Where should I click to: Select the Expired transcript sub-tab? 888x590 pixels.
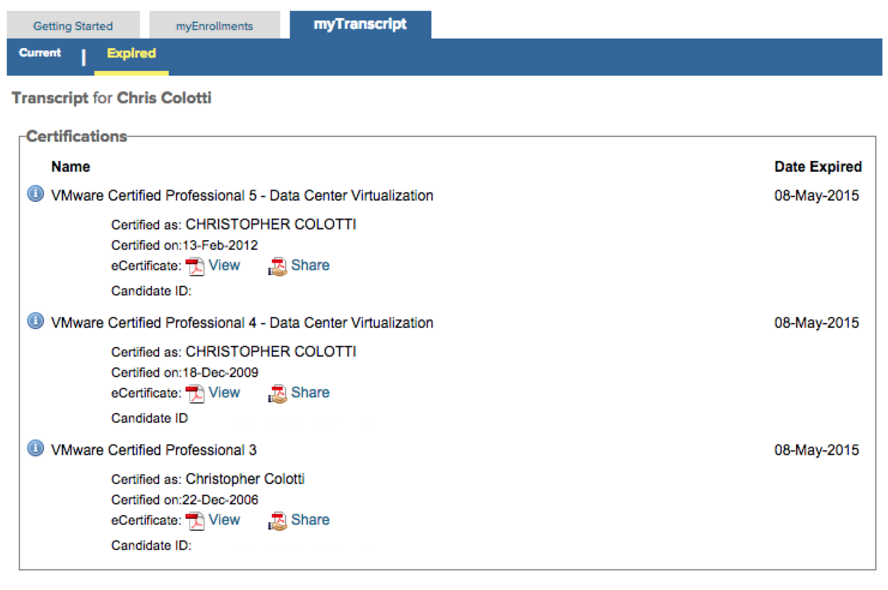[x=131, y=54]
